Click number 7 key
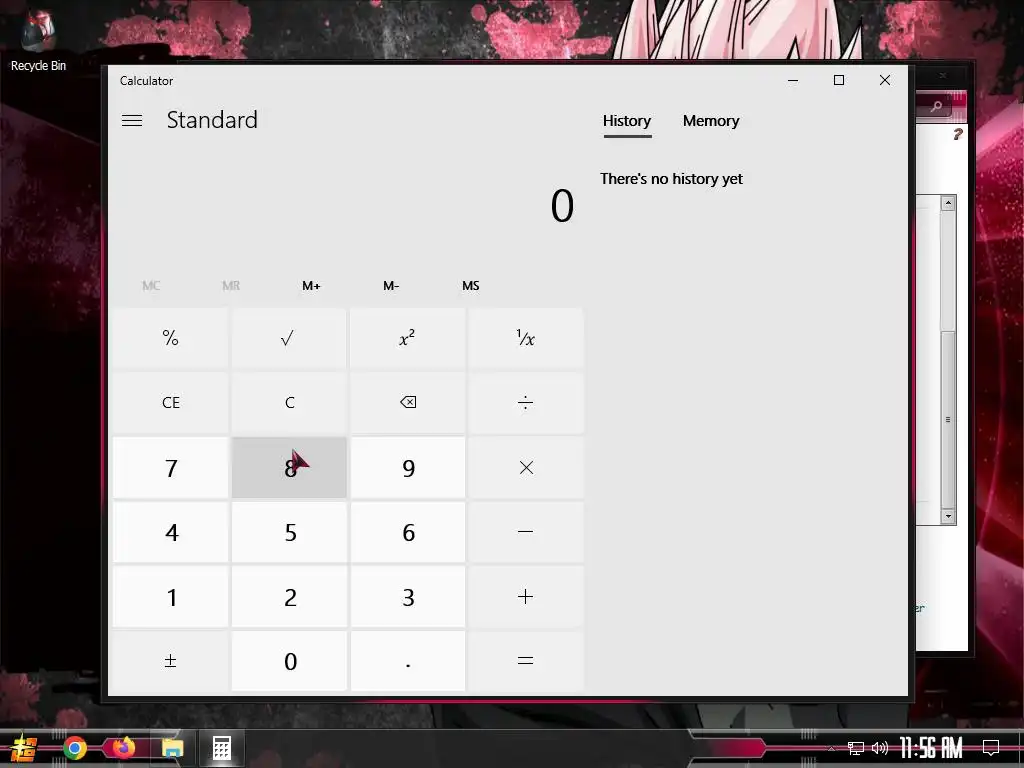 pyautogui.click(x=170, y=468)
